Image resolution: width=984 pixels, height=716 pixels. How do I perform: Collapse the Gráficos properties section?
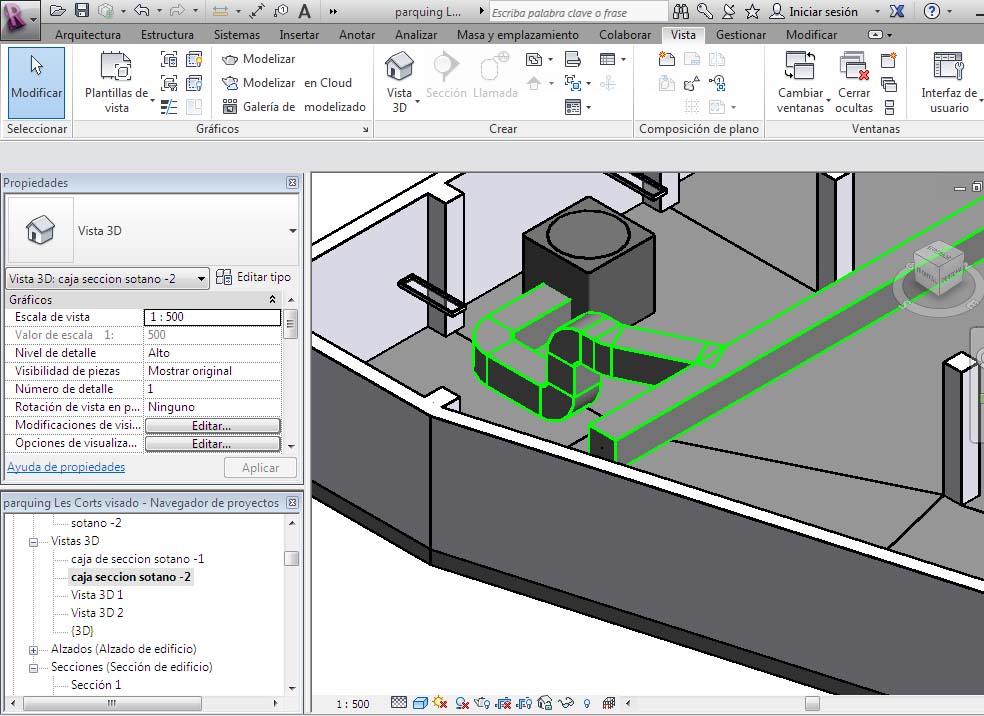[x=273, y=299]
